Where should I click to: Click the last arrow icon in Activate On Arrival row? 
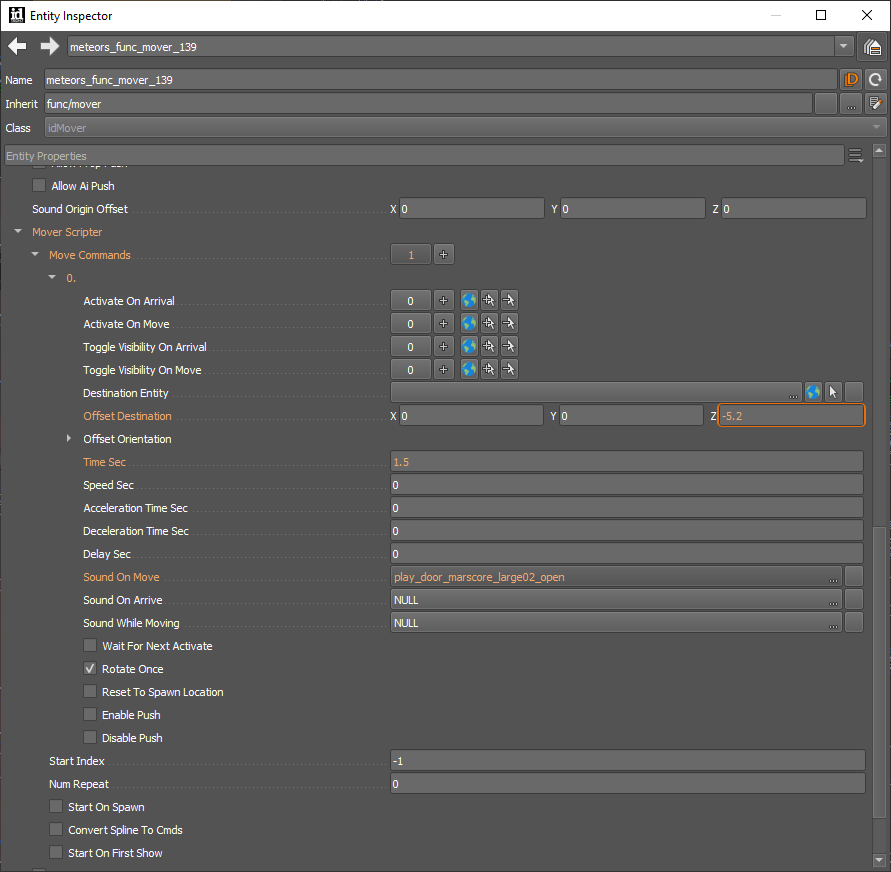[509, 301]
